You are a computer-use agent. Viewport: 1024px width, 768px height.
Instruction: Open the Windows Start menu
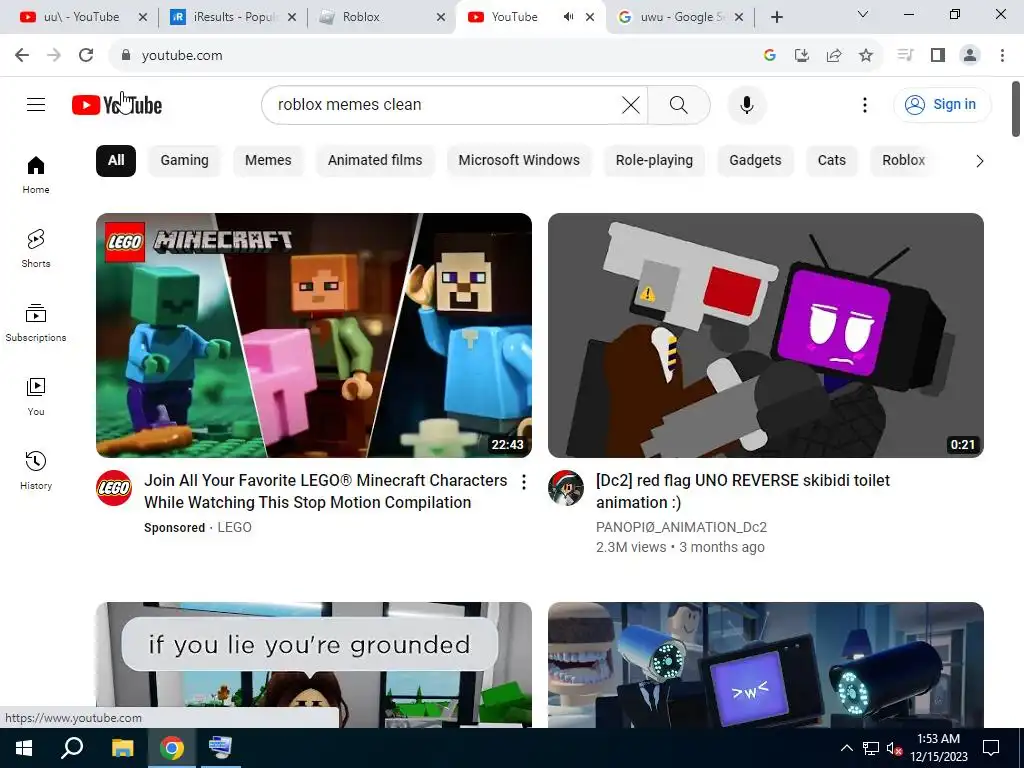click(24, 748)
